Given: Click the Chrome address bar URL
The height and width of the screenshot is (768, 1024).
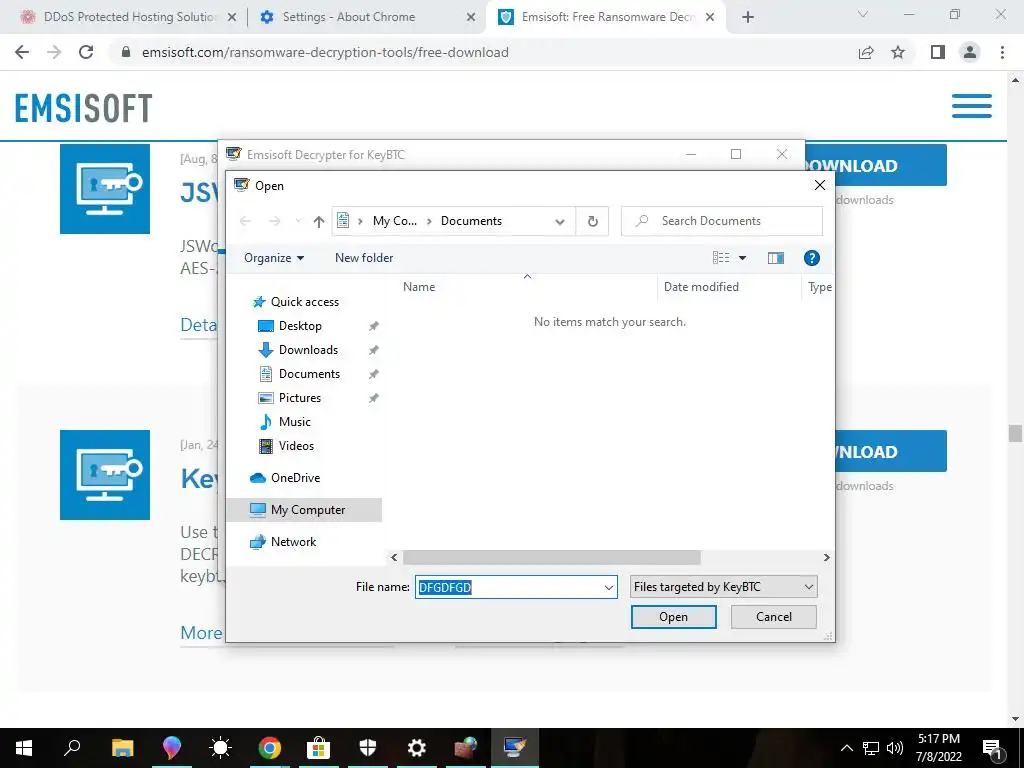Looking at the screenshot, I should 325,52.
